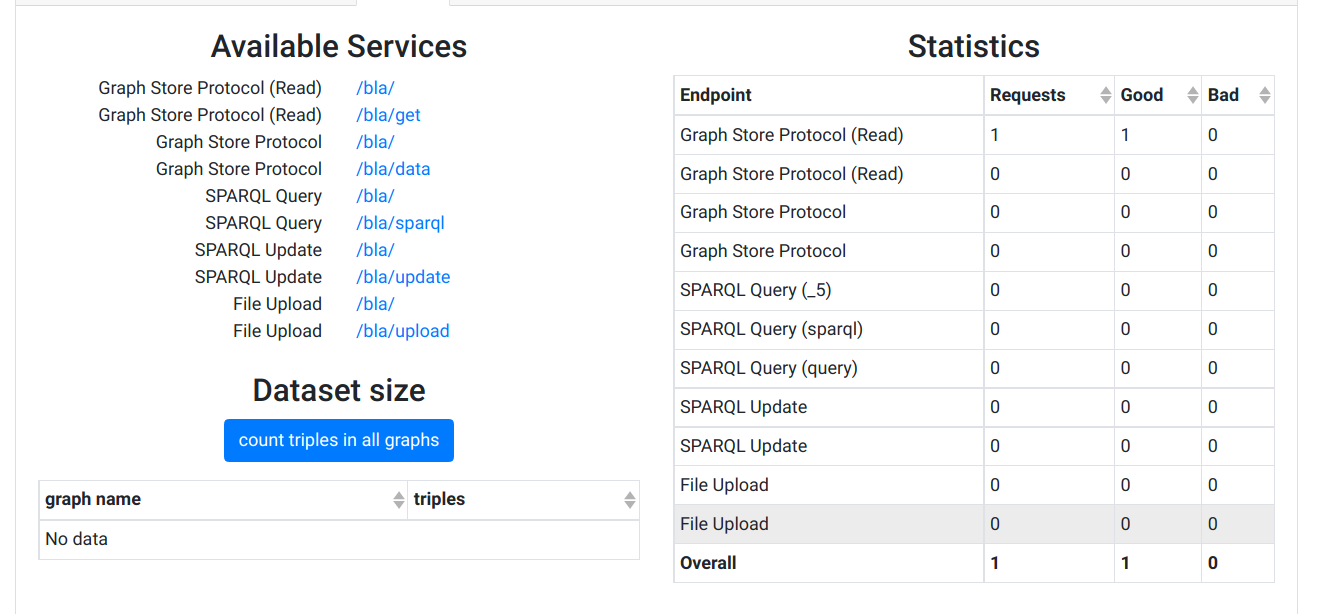Select Graph Store Protocol (Read) row with 1 request

791,135
